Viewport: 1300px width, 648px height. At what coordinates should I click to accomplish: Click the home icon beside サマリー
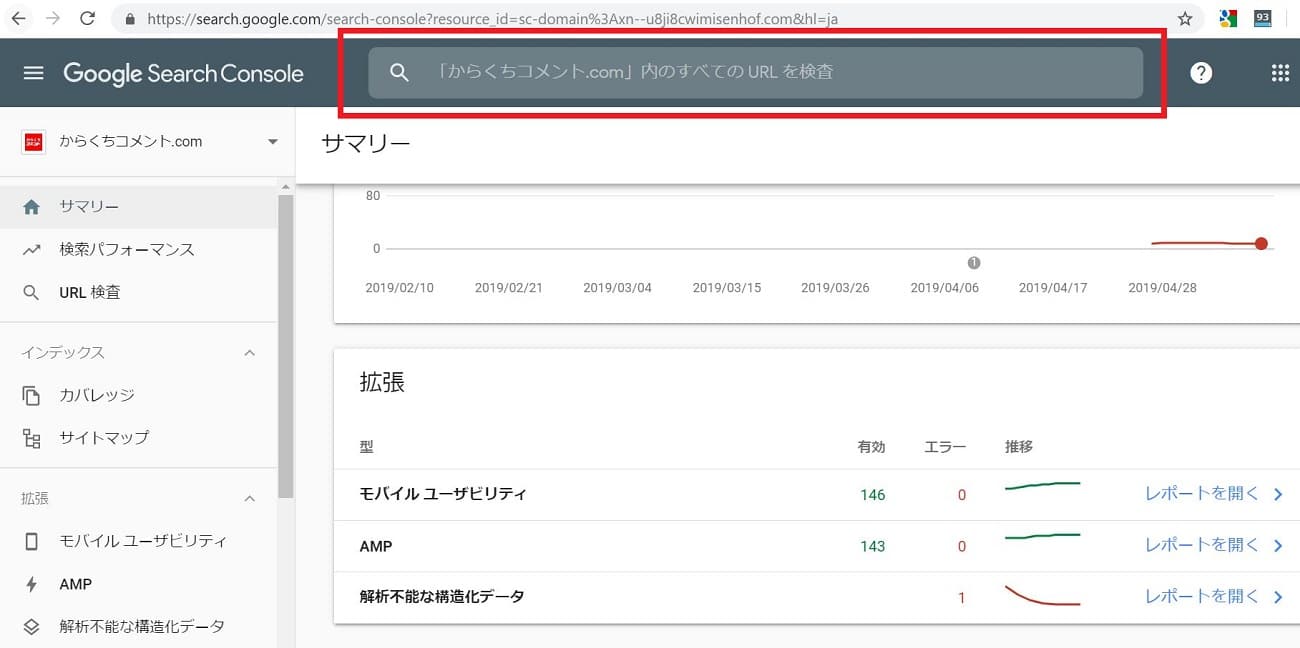32,207
